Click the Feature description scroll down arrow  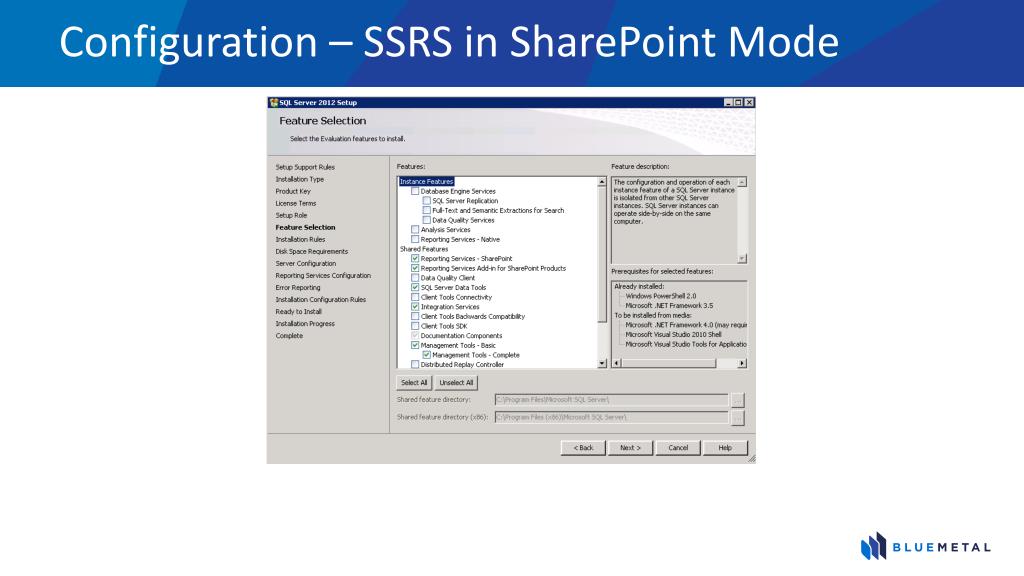click(x=742, y=258)
